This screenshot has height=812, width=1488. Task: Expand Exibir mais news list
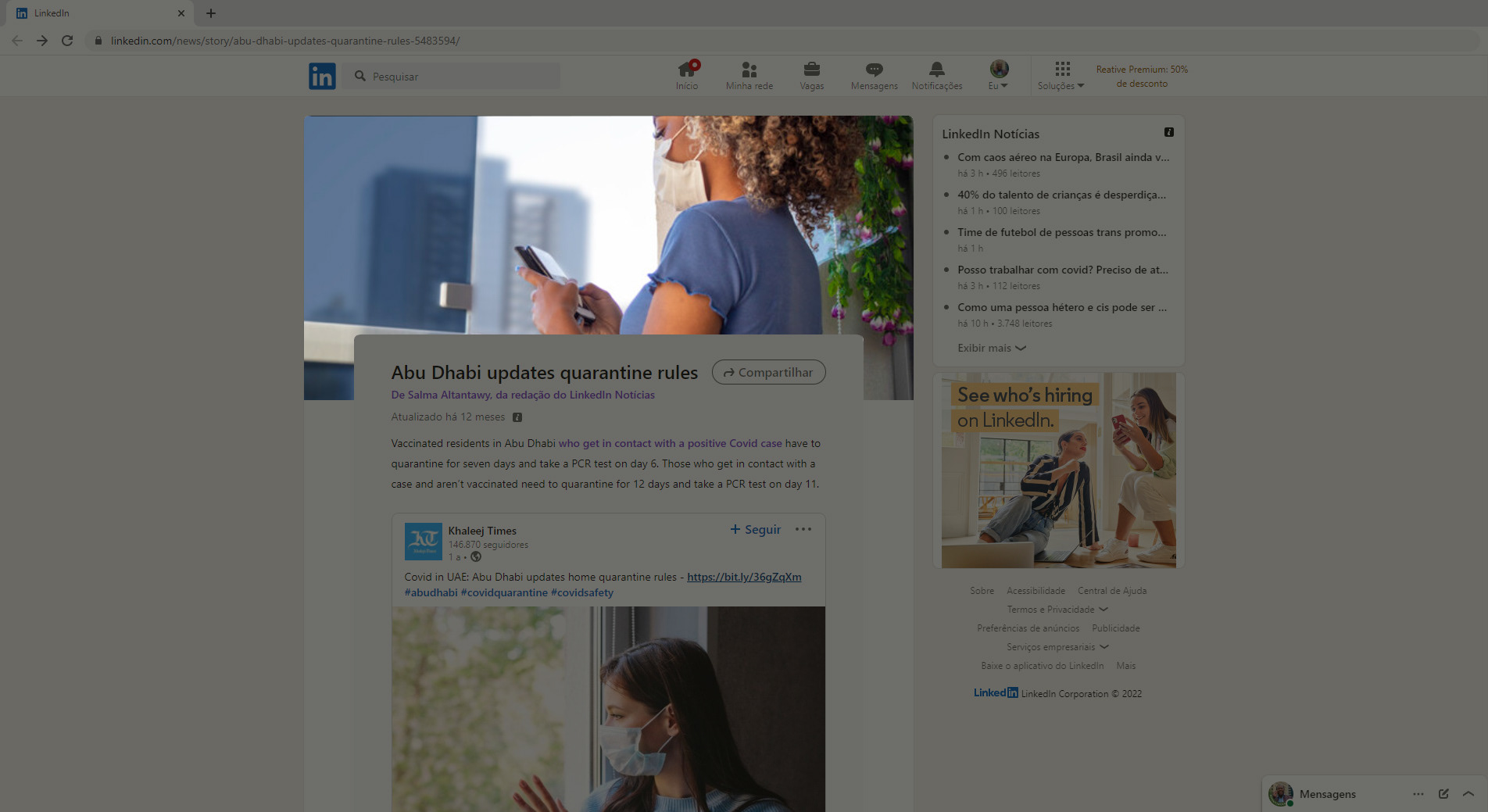(x=992, y=348)
